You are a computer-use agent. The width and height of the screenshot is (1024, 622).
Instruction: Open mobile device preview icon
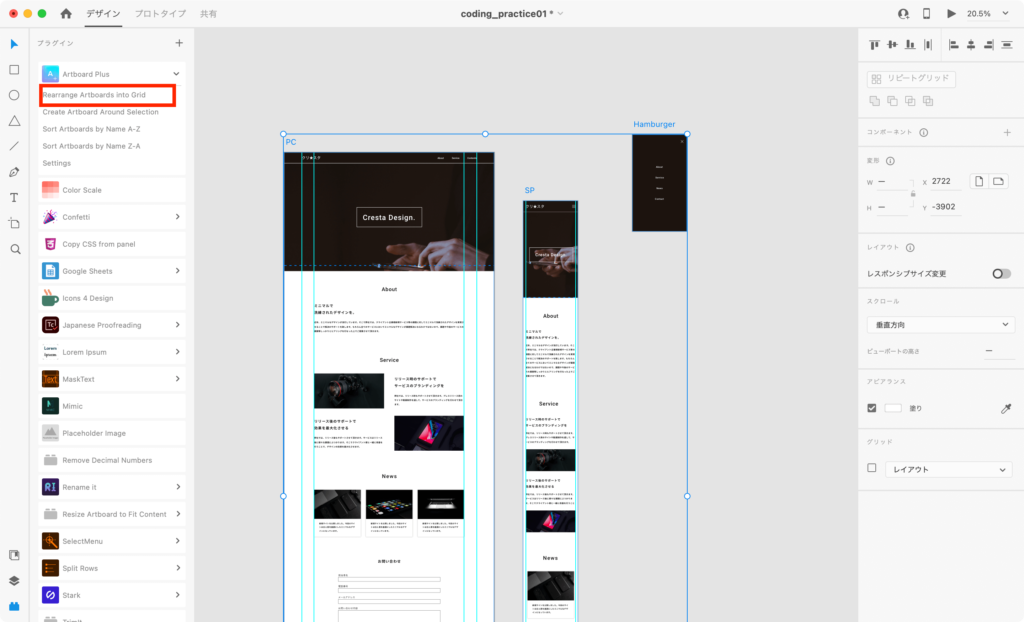pos(926,13)
